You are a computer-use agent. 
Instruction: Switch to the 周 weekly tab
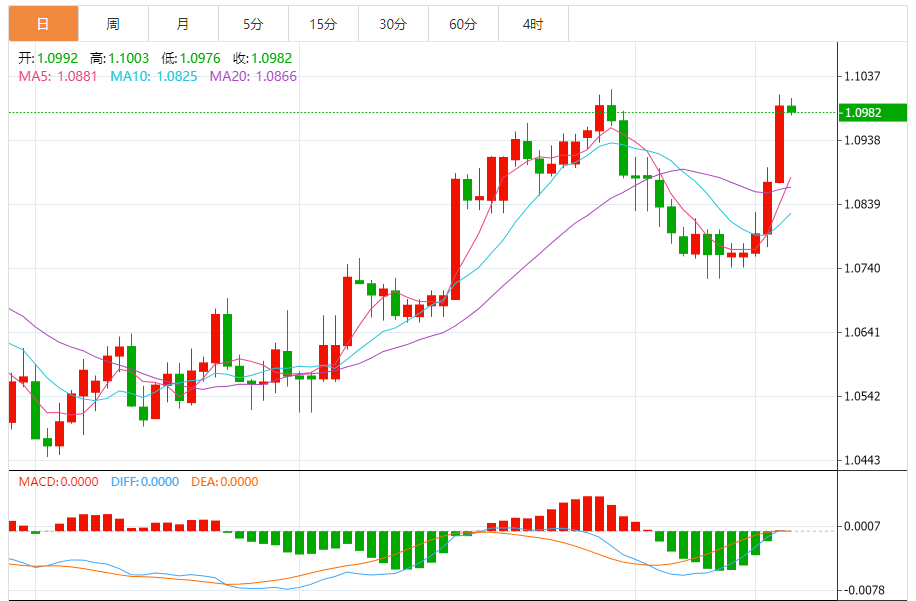click(x=113, y=24)
